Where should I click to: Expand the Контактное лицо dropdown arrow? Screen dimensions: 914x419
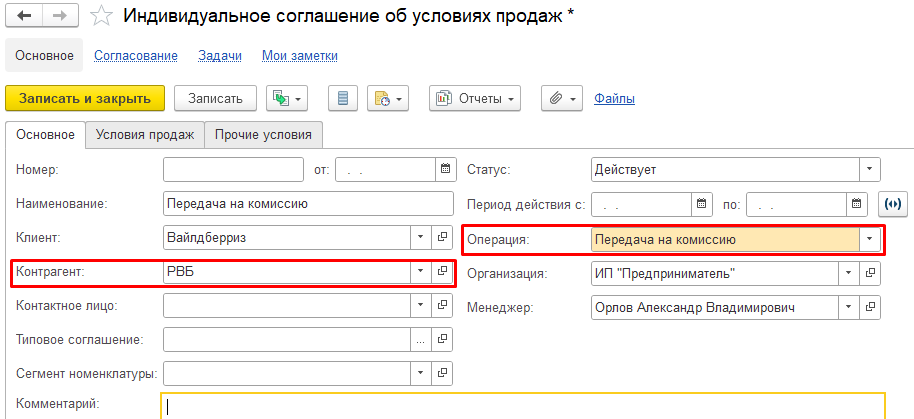point(421,305)
